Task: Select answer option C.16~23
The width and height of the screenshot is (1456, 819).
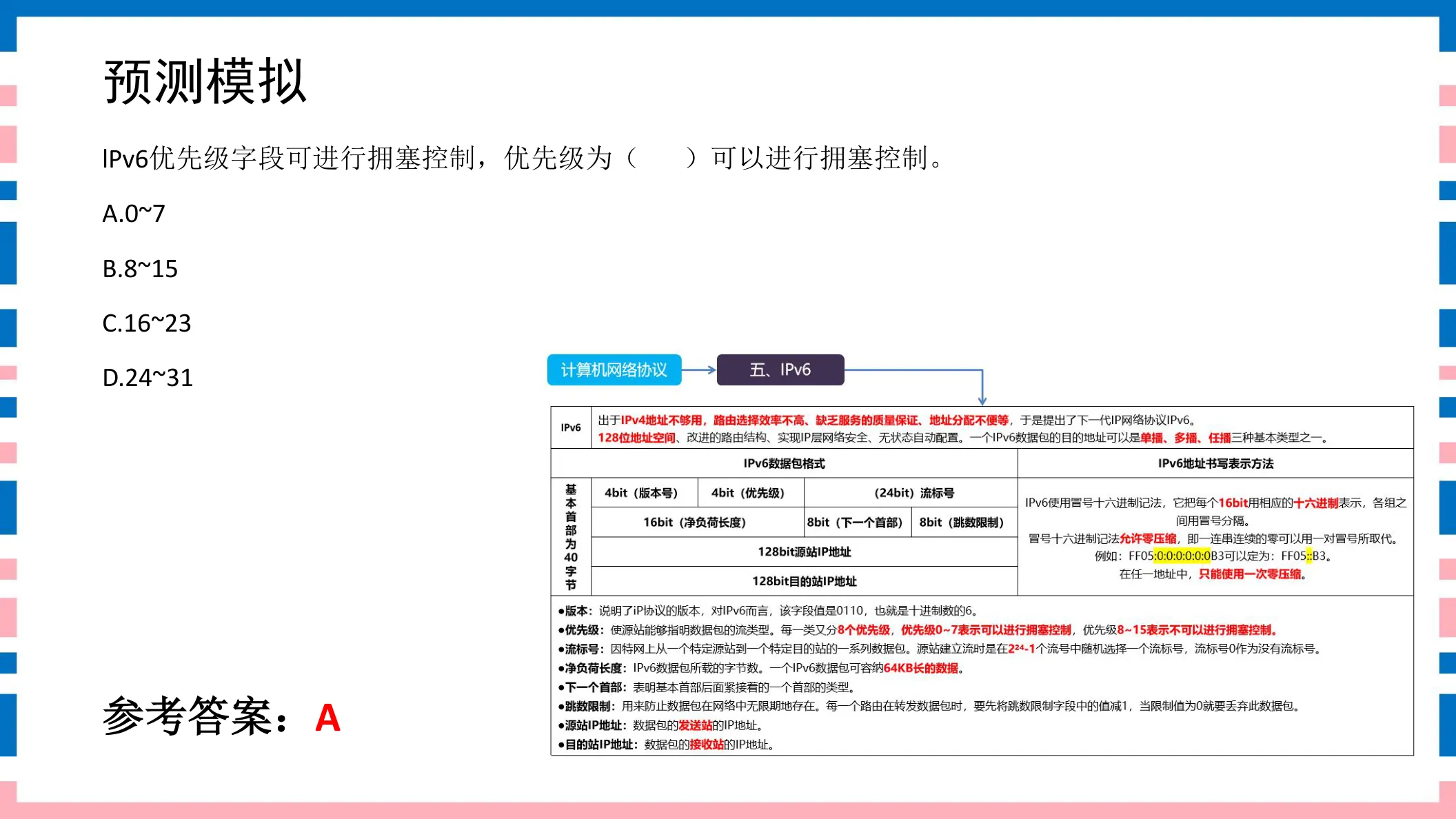Action: coord(147,323)
